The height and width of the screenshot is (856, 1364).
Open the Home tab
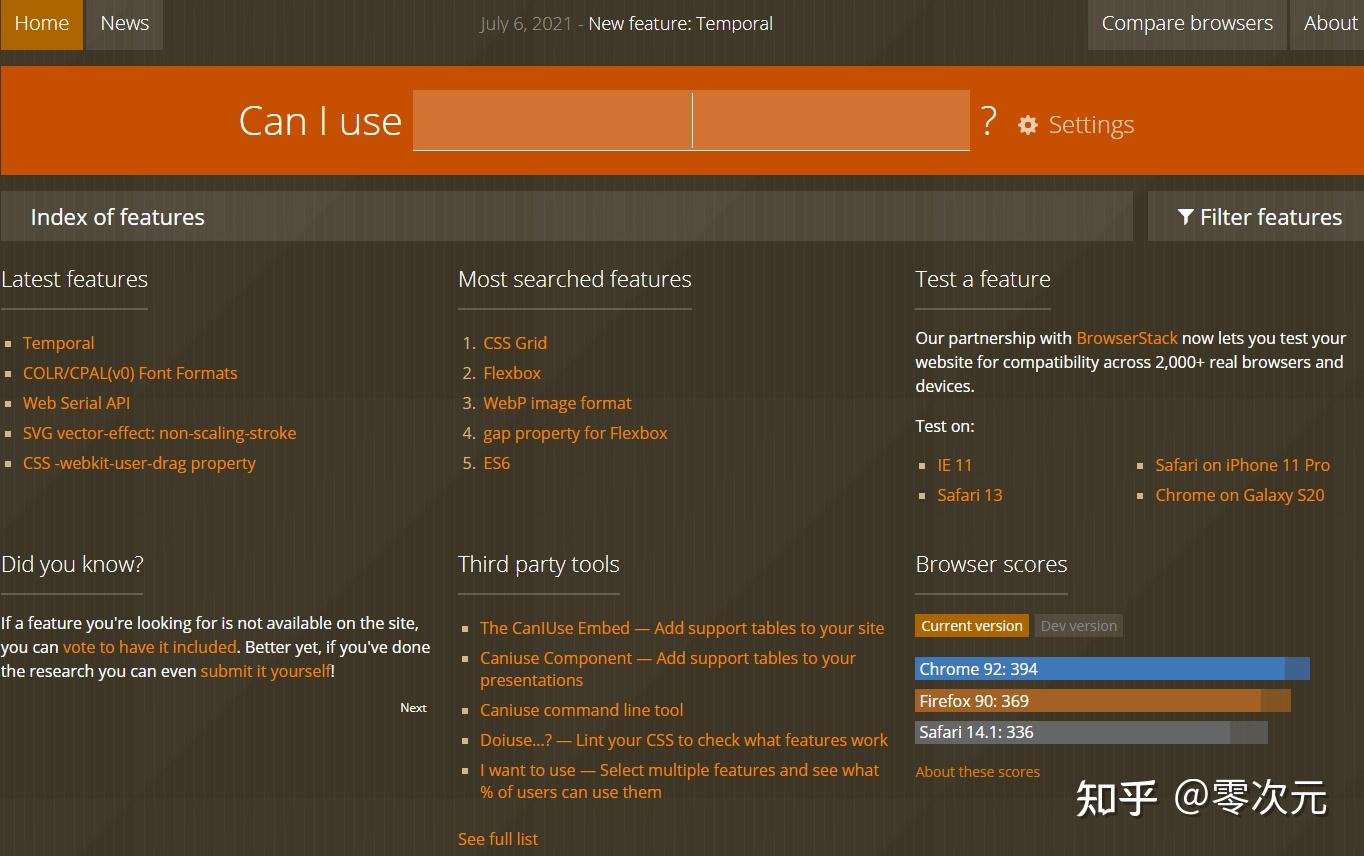(x=42, y=24)
